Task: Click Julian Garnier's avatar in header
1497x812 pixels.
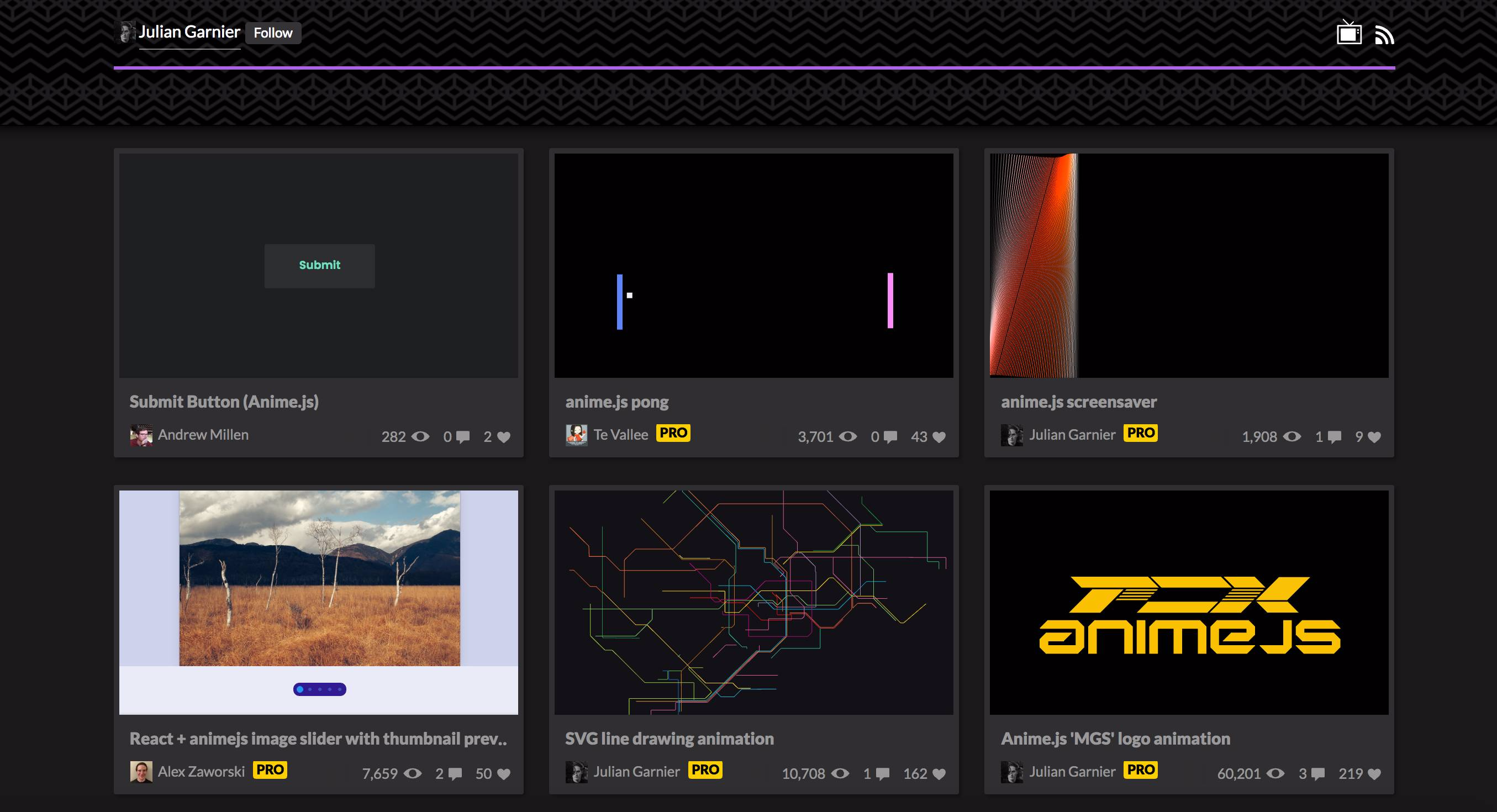Action: pos(126,33)
